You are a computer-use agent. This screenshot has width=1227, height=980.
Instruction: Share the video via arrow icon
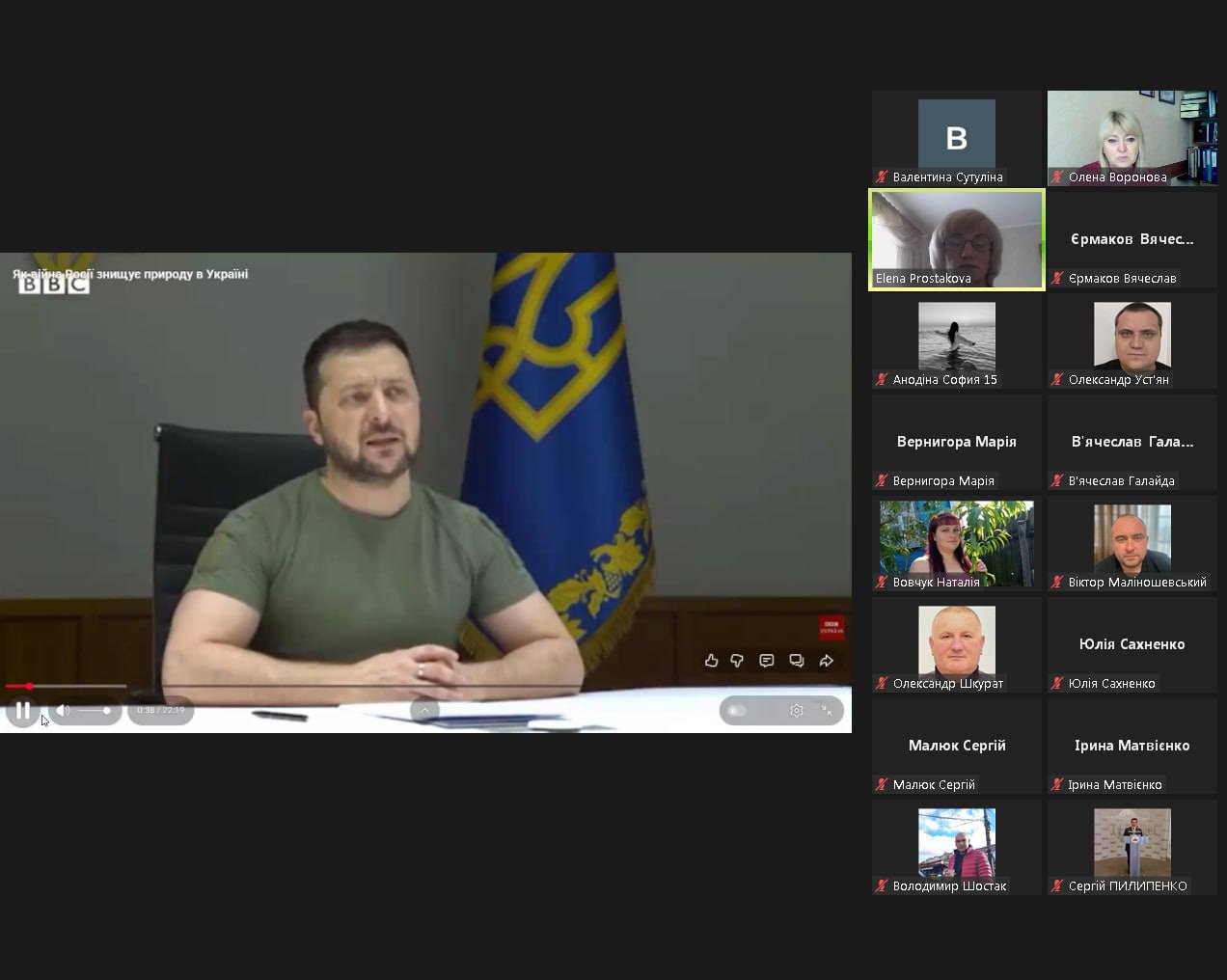[827, 661]
